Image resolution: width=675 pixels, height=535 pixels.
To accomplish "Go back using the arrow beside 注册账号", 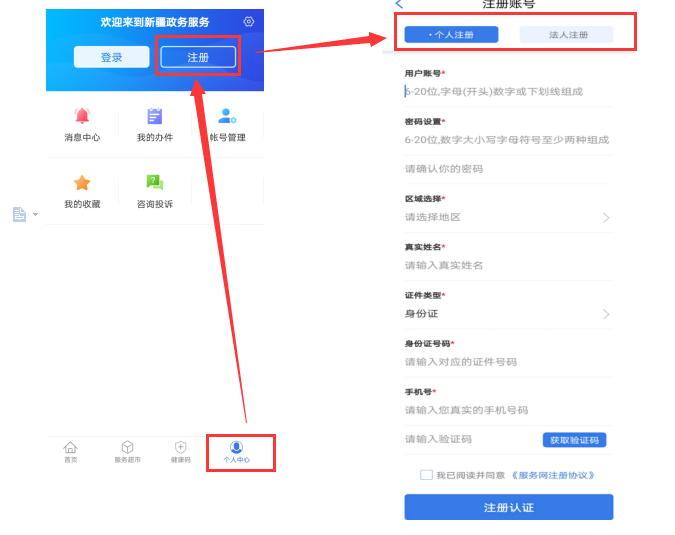I will [399, 4].
